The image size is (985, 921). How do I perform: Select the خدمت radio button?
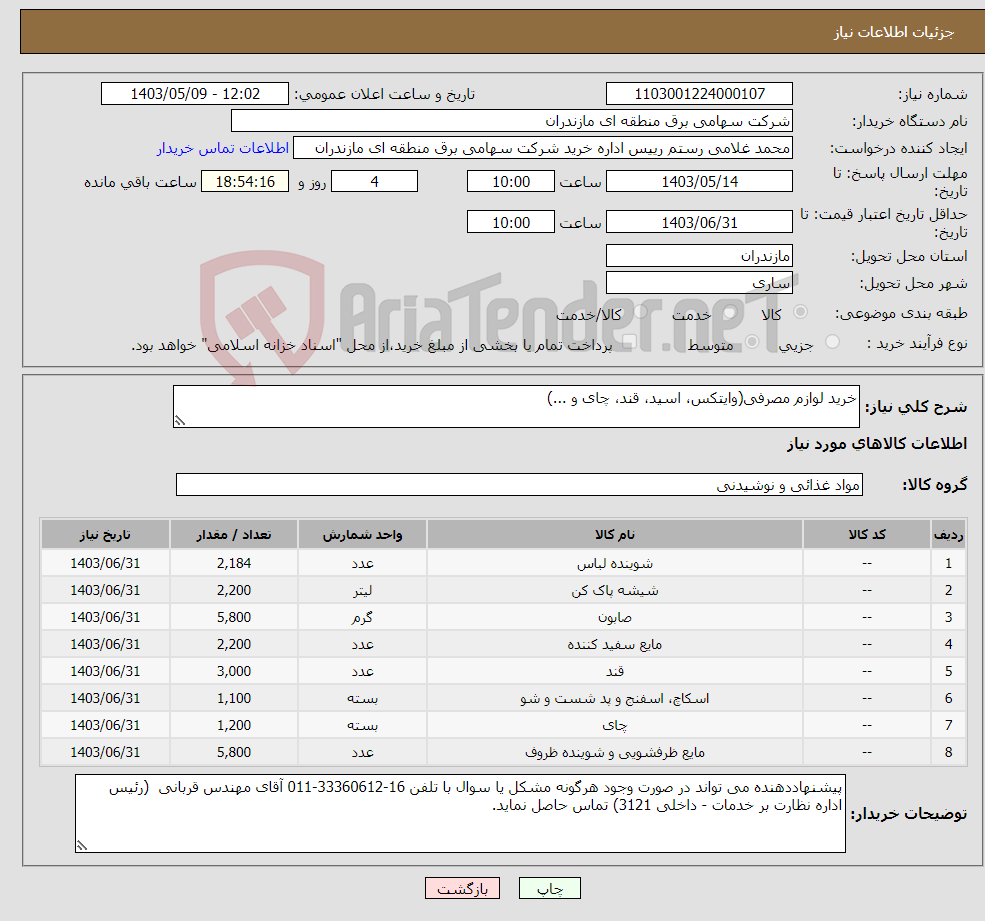(x=729, y=311)
